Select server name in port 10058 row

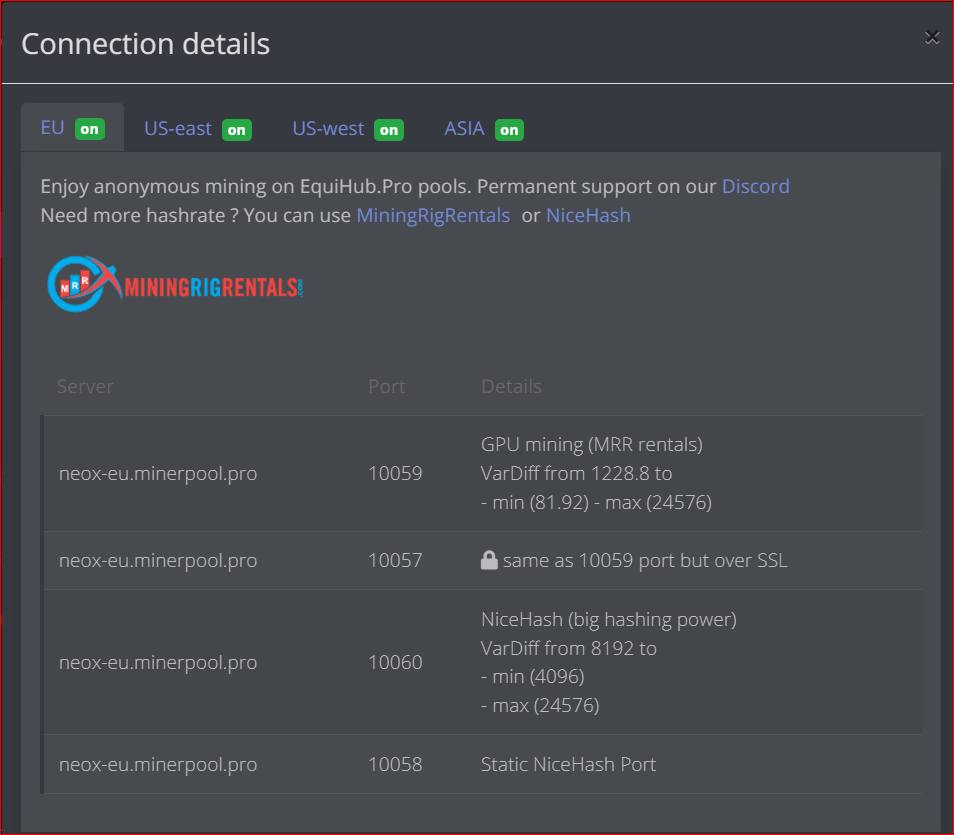click(x=158, y=764)
